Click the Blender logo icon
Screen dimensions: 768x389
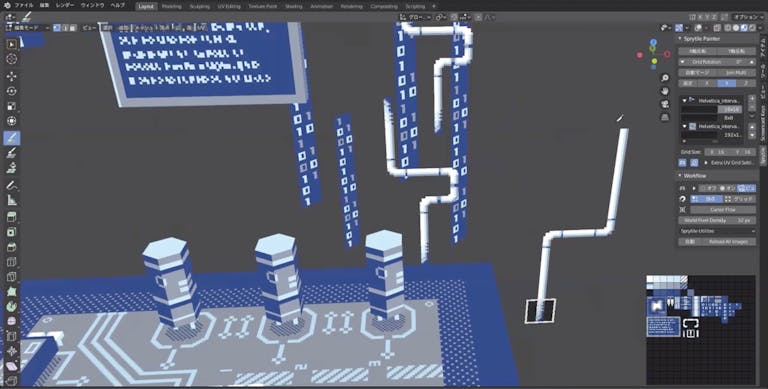pos(8,6)
